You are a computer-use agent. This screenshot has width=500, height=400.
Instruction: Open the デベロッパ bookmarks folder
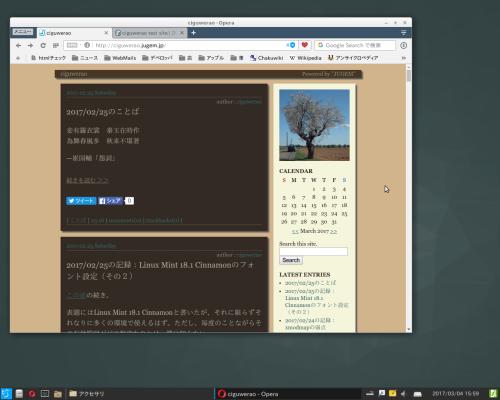tap(157, 58)
